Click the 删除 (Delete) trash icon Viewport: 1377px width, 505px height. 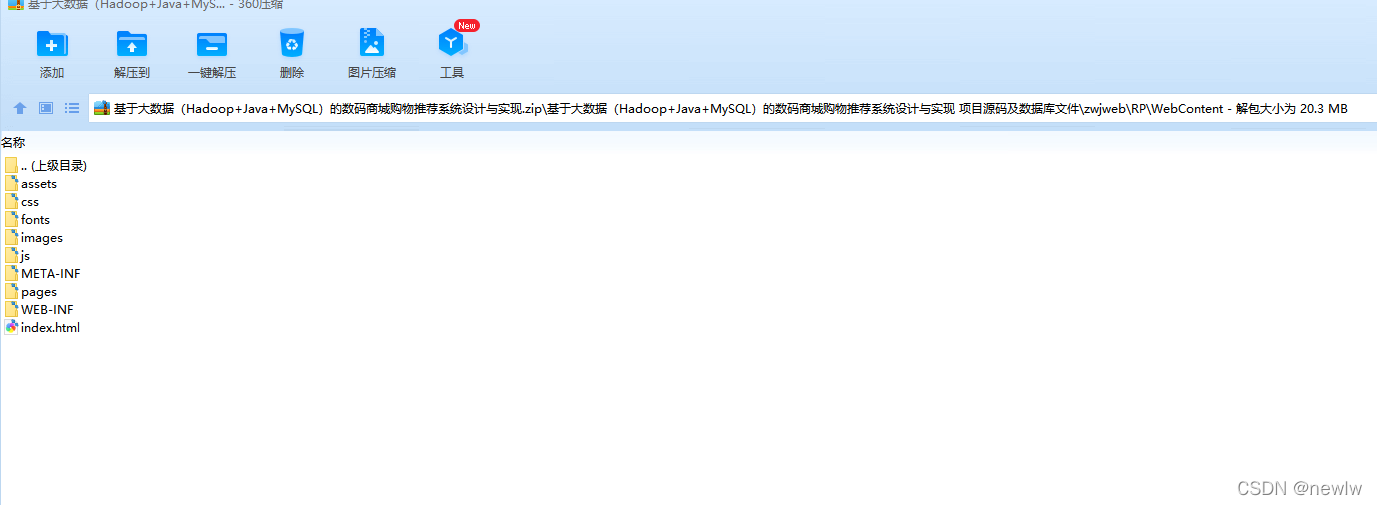[292, 43]
